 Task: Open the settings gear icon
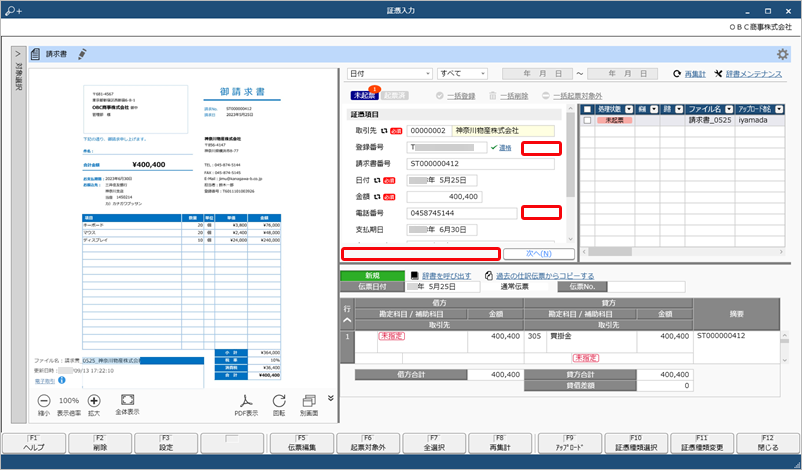point(782,54)
